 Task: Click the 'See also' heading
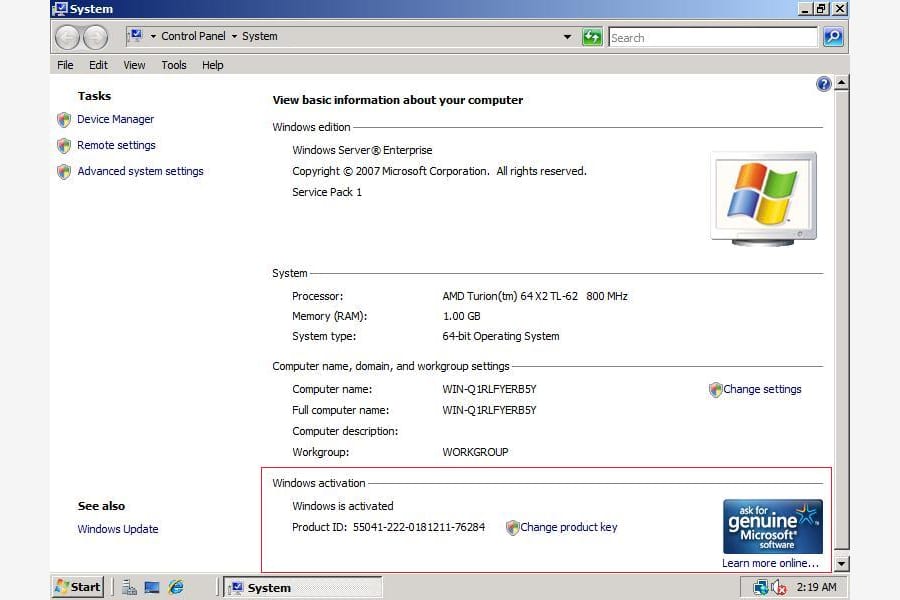[x=101, y=506]
